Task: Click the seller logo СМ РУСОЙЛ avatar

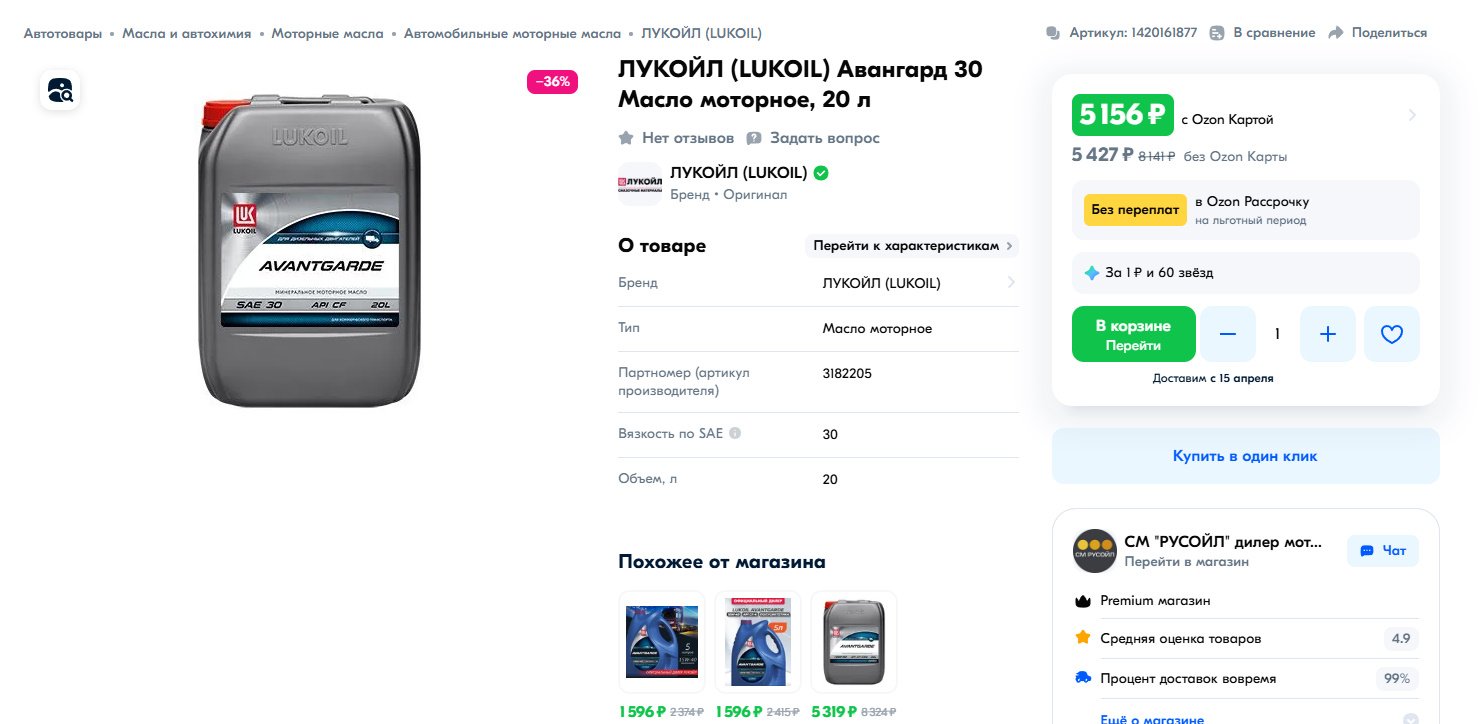Action: point(1094,550)
